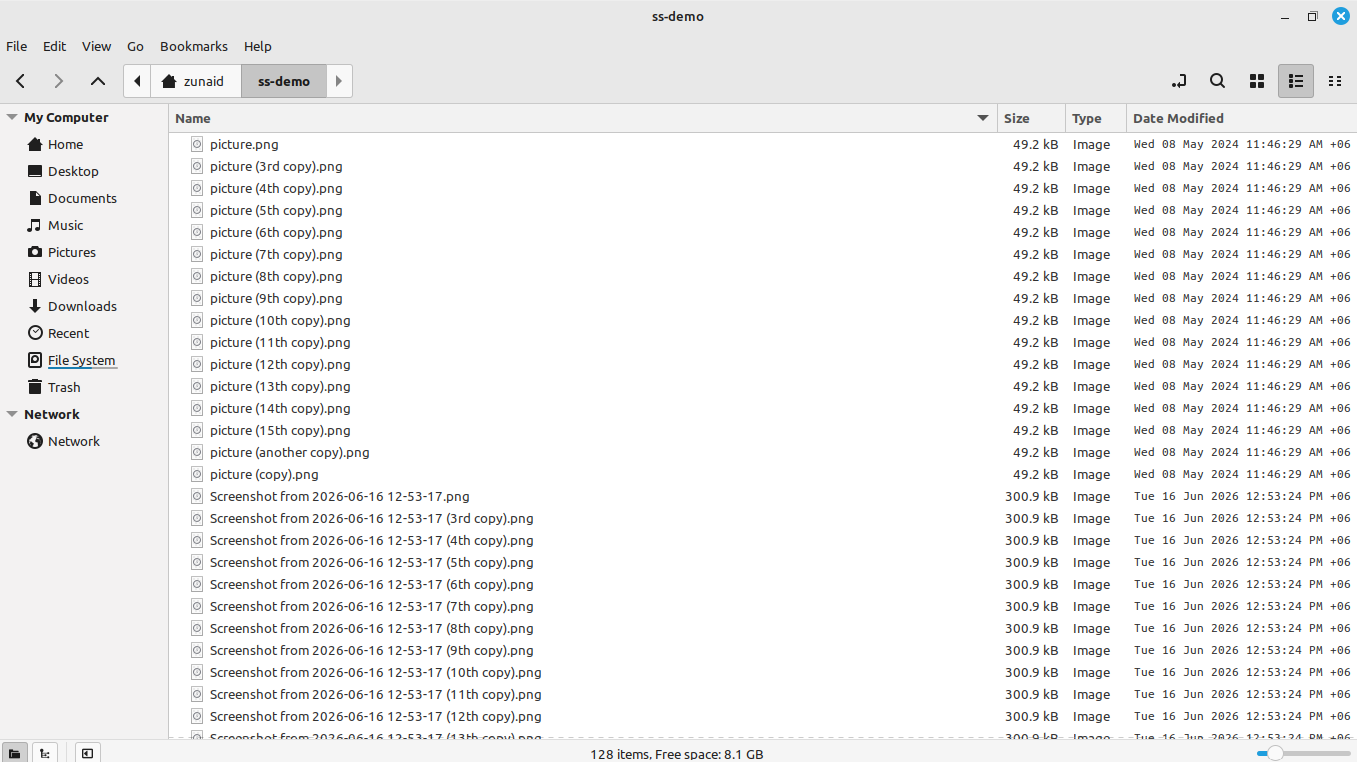The image size is (1357, 762).
Task: Open the file search tool
Action: tap(1217, 81)
